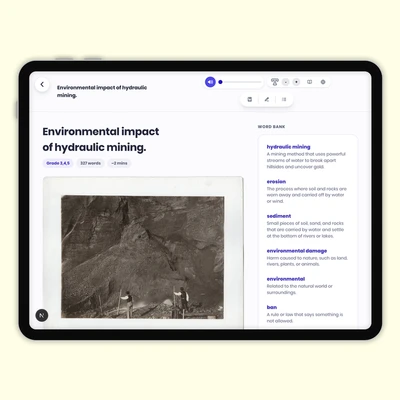Click the 327 words badge
400x400 pixels.
[90, 163]
